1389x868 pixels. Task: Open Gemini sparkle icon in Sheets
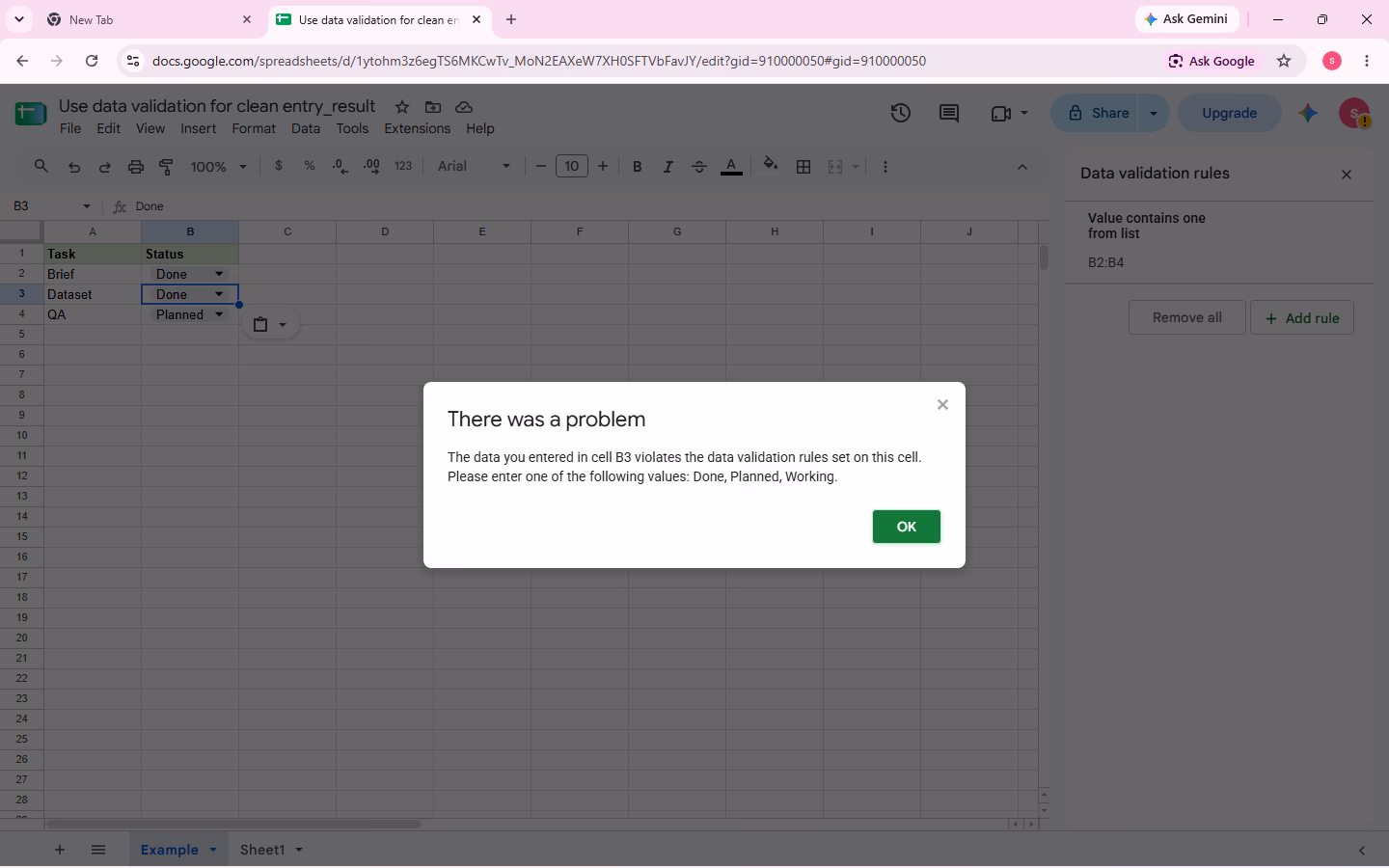(1308, 113)
